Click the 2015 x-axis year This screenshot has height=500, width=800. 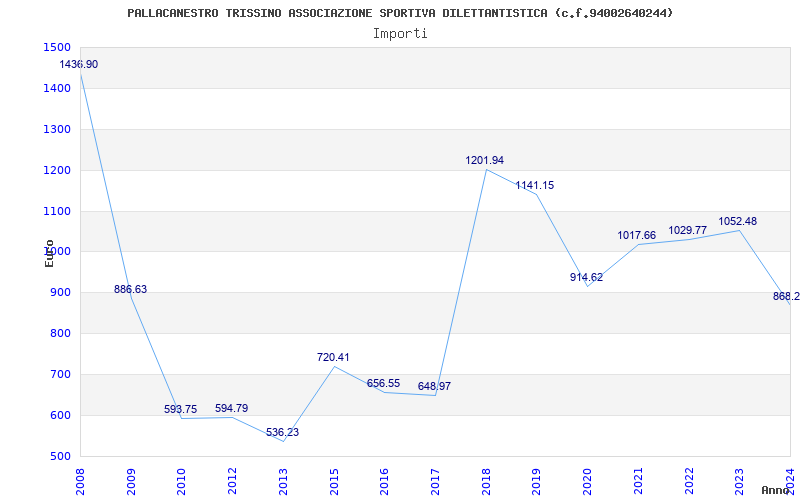[334, 481]
